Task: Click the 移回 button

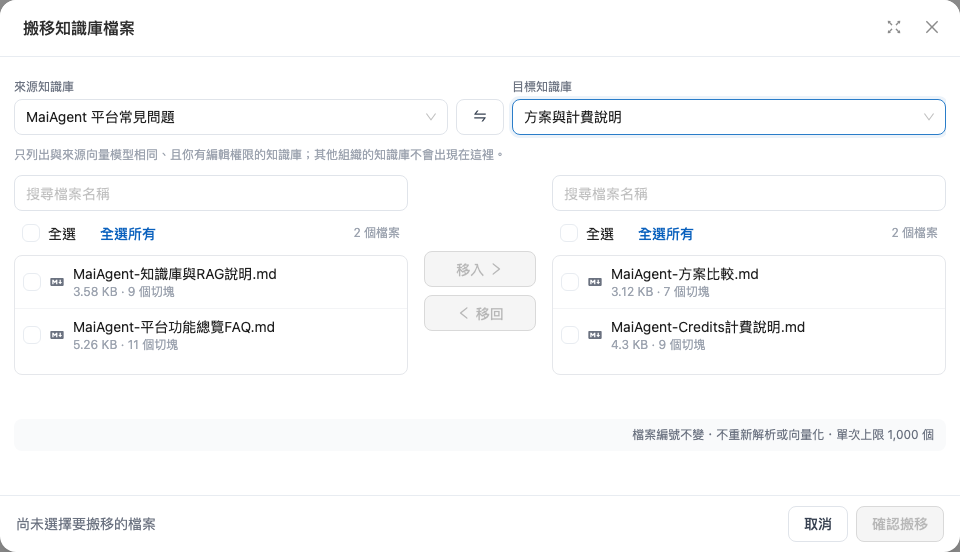Action: tap(480, 313)
